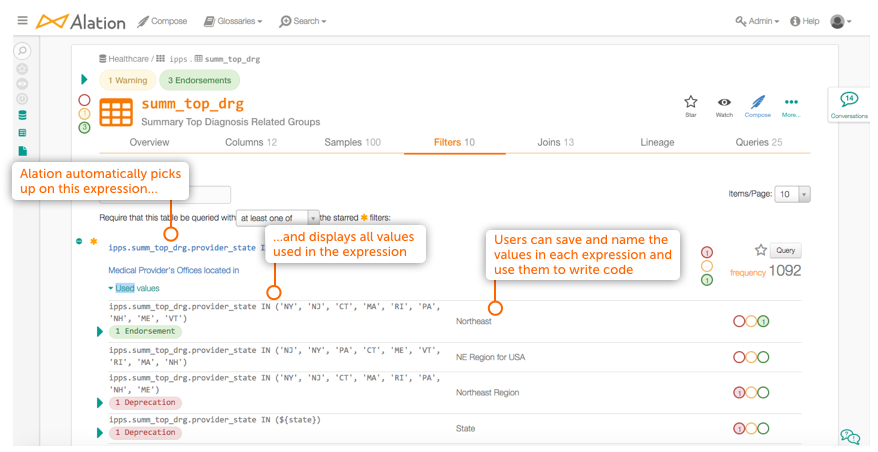Open the user avatar menu
This screenshot has height=452, width=878.
click(841, 21)
